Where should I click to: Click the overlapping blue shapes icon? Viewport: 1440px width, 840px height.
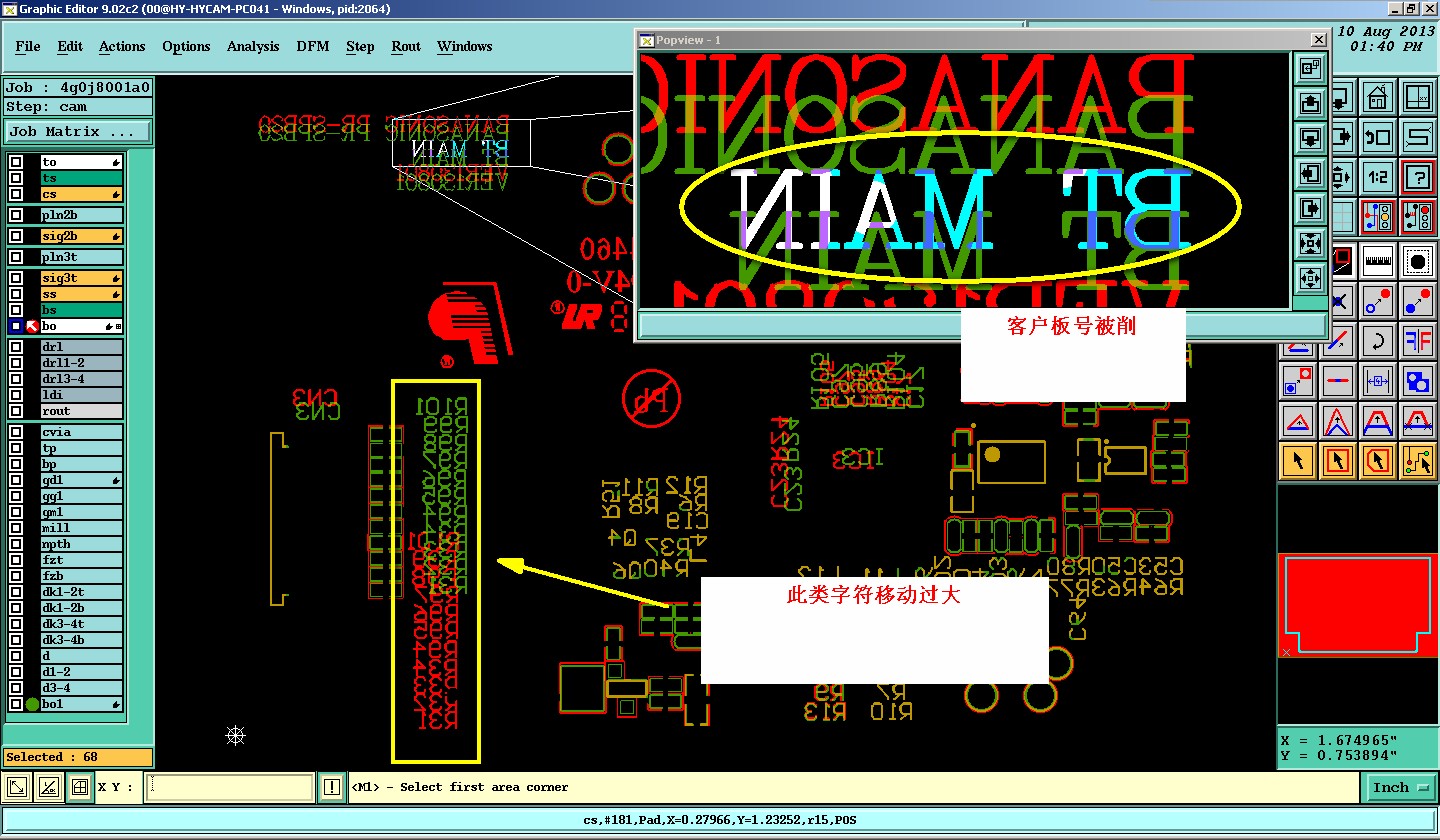tap(1418, 381)
